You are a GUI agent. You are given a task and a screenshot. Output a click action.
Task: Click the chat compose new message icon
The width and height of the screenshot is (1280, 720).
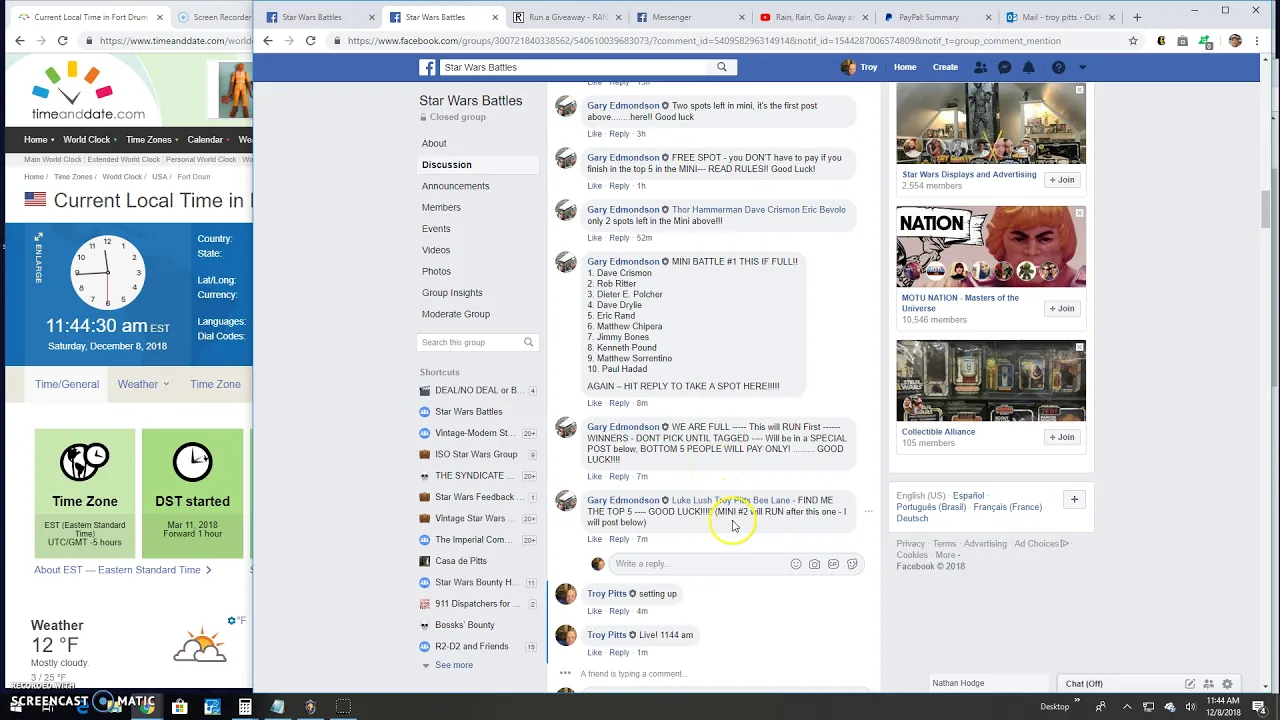(x=1190, y=684)
